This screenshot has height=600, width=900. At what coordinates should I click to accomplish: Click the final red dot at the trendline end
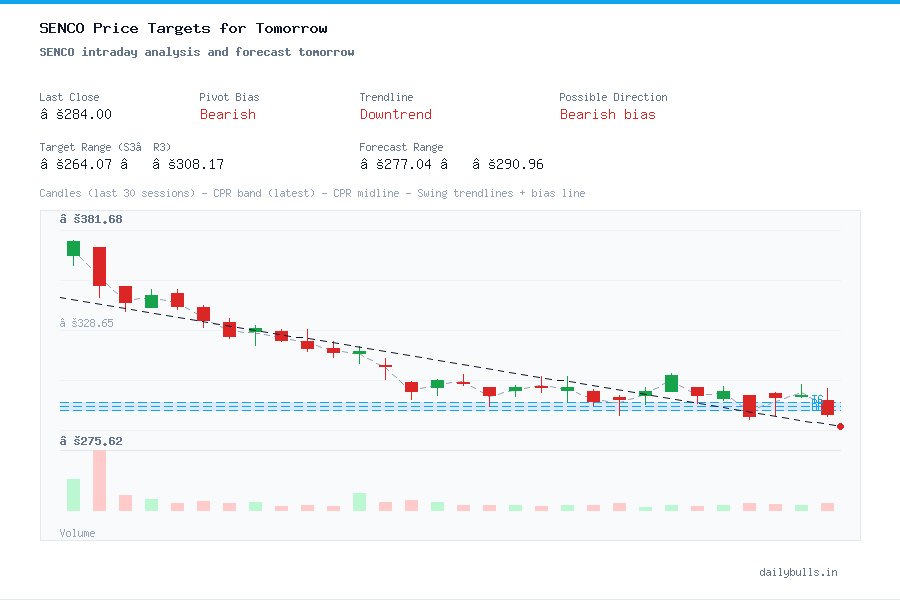click(x=841, y=426)
